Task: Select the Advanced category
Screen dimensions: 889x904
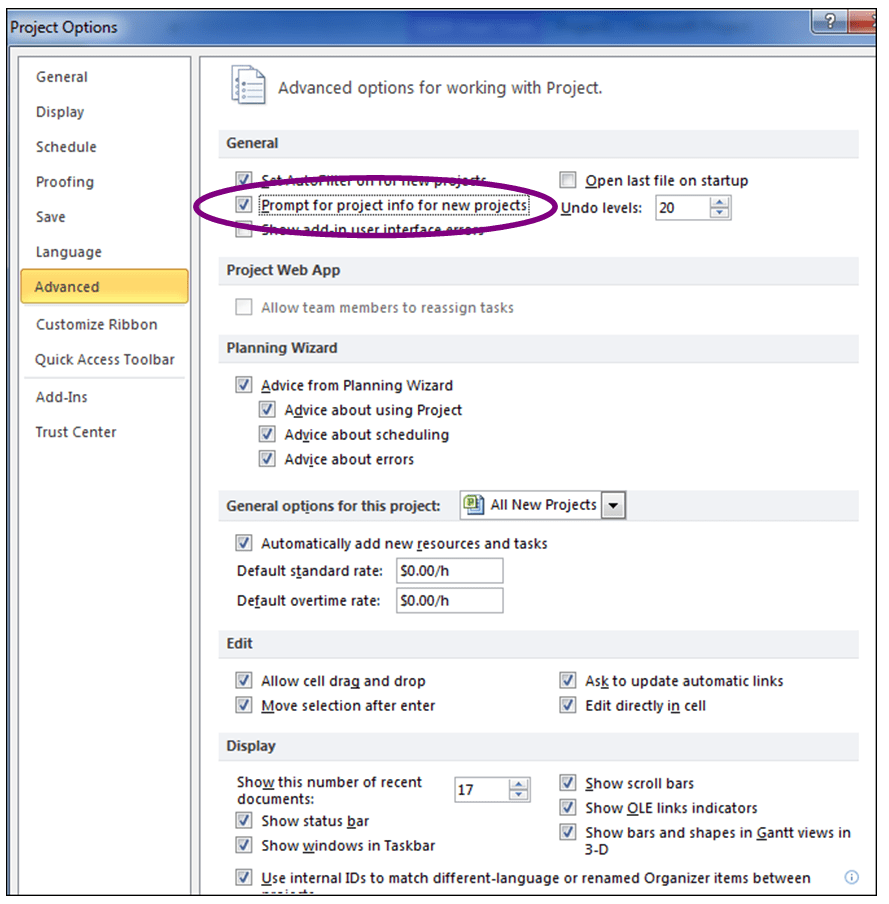Action: point(104,286)
